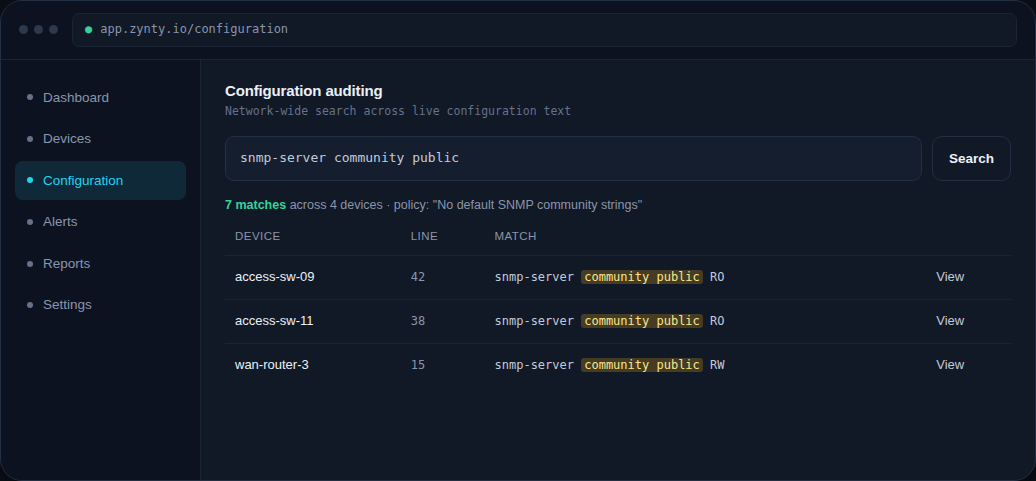
Task: Go to Devices in the sidebar
Action: 100,139
